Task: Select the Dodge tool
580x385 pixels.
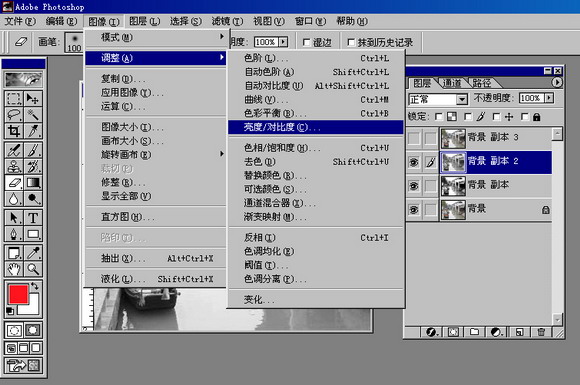Action: [x=33, y=199]
